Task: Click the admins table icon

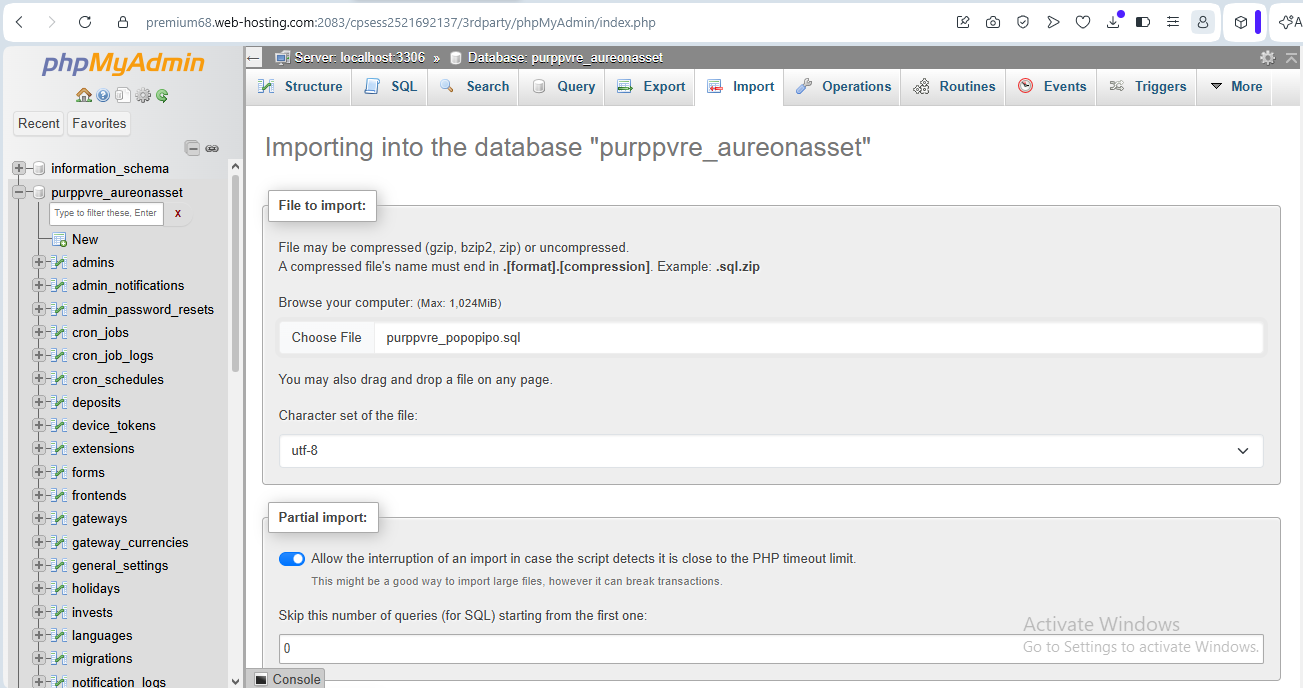Action: click(x=59, y=262)
